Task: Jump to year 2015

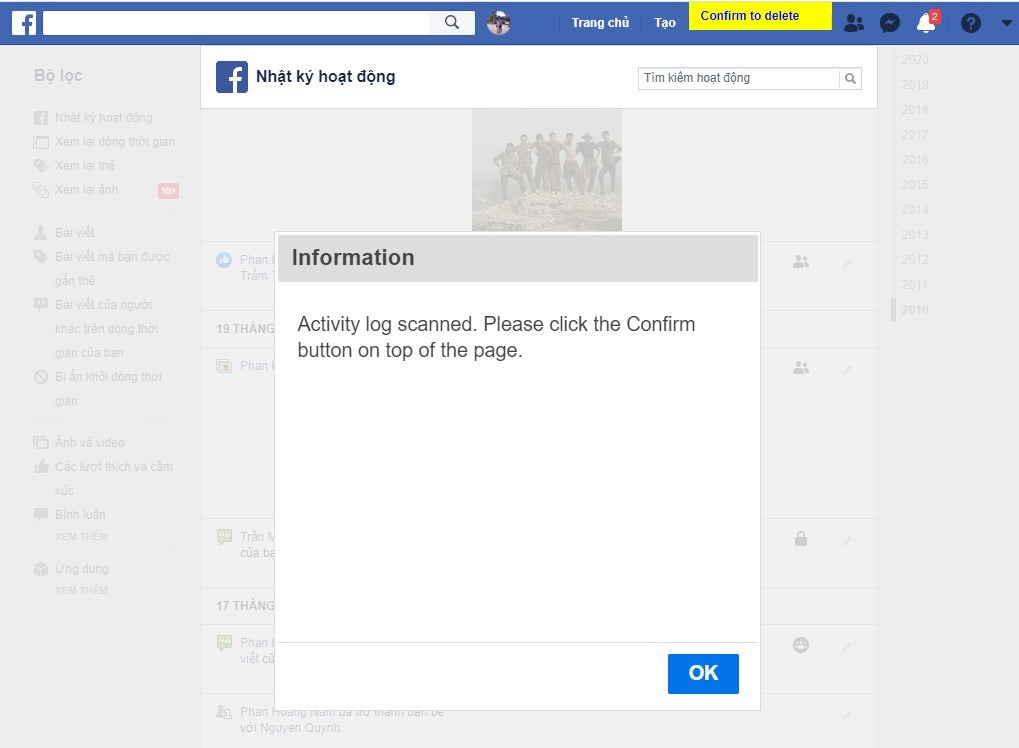Action: coord(915,185)
